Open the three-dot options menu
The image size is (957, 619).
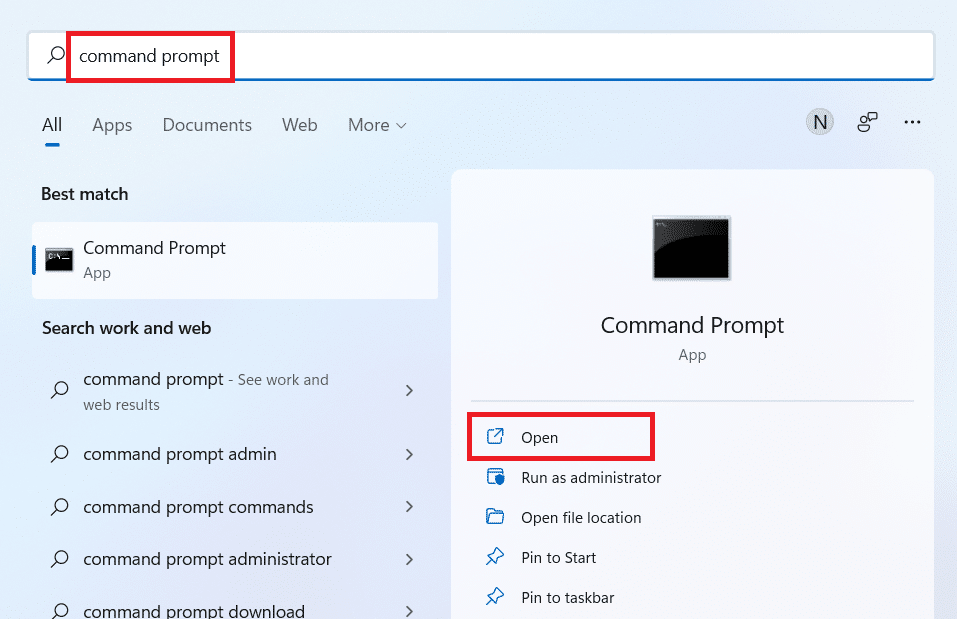pyautogui.click(x=912, y=122)
